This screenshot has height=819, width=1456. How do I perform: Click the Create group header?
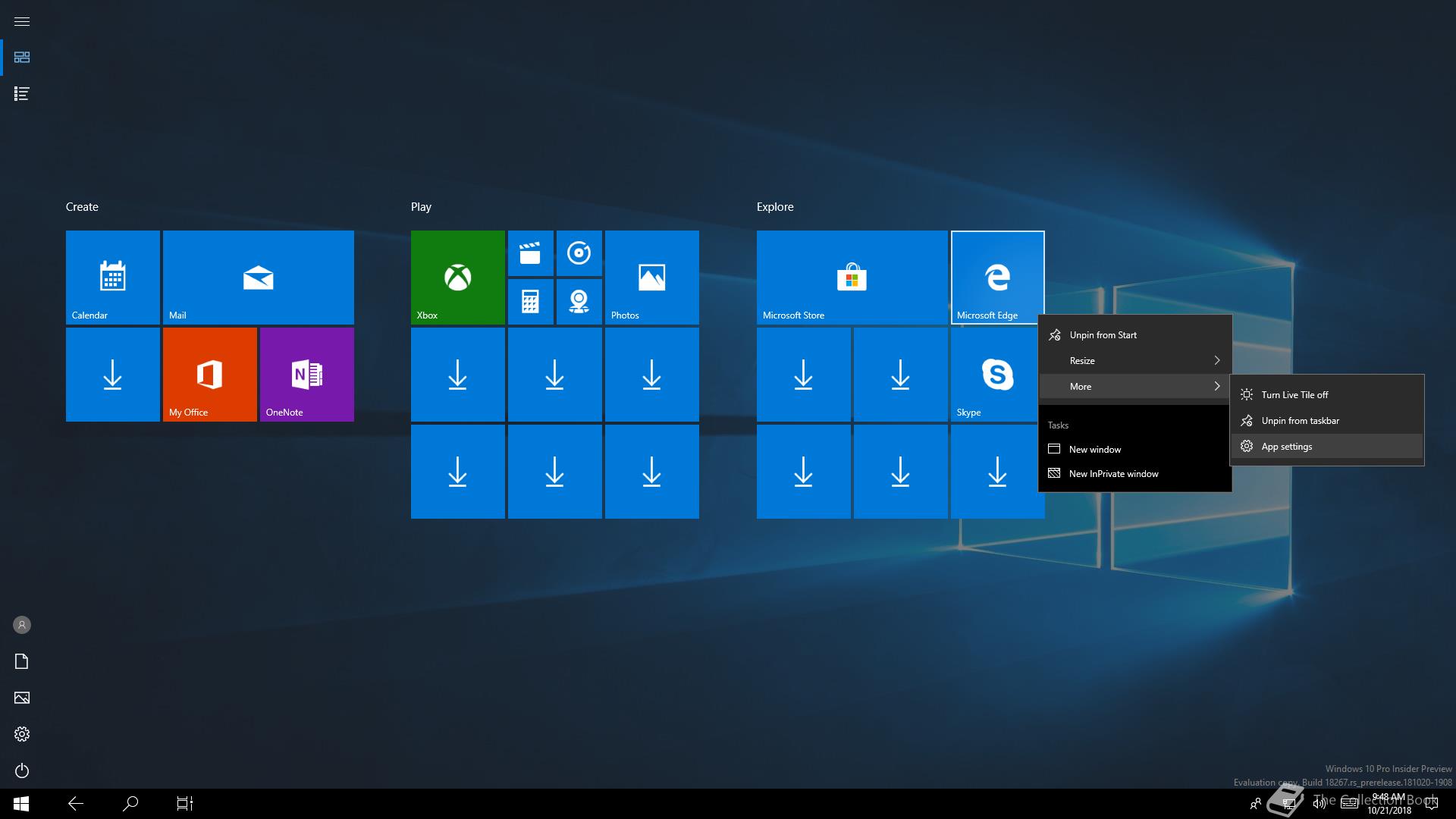click(x=82, y=207)
